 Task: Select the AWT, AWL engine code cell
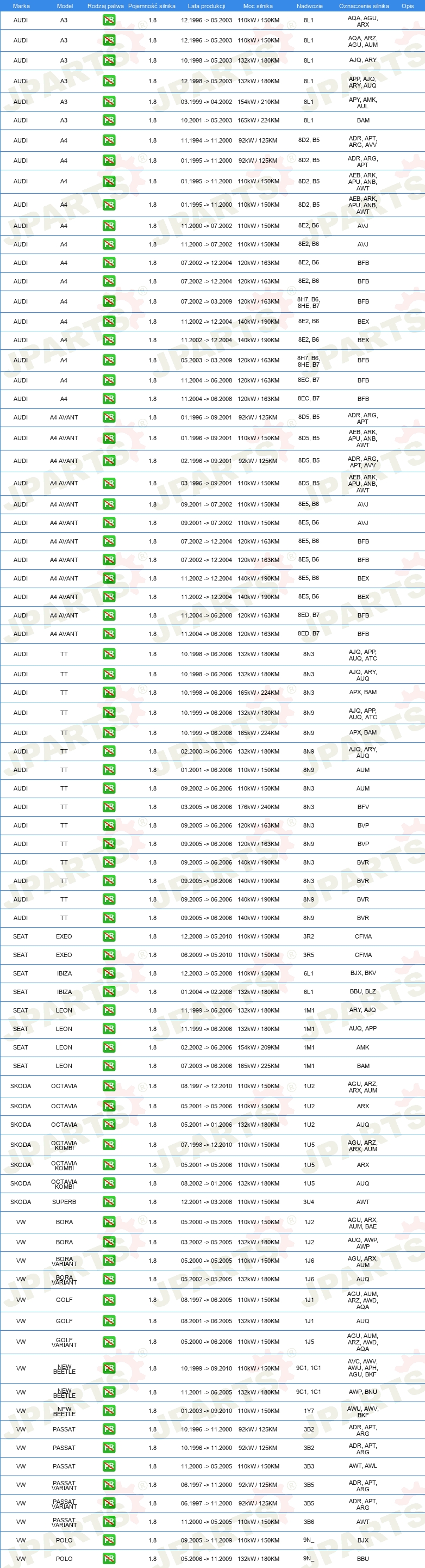tap(363, 1465)
